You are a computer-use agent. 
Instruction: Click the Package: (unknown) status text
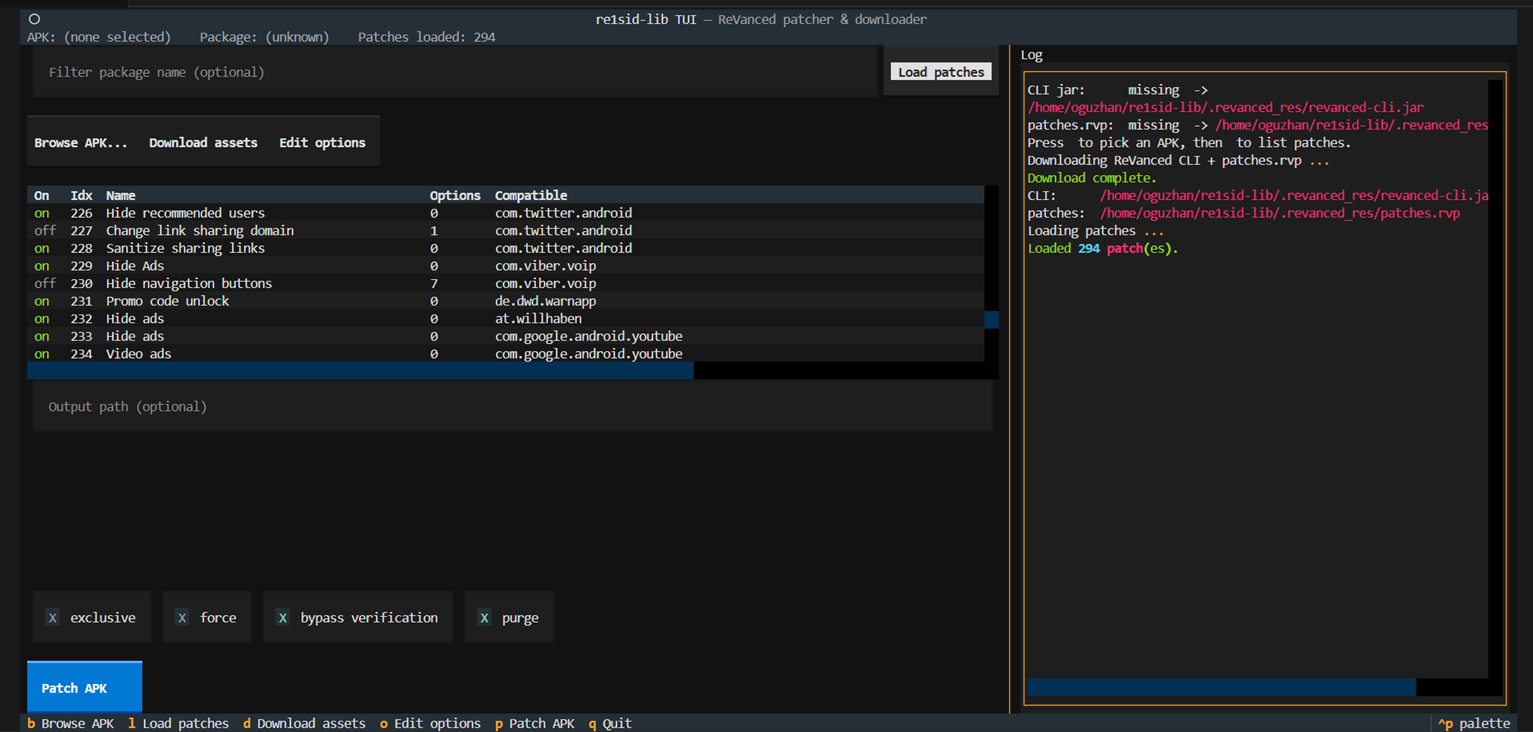tap(264, 37)
